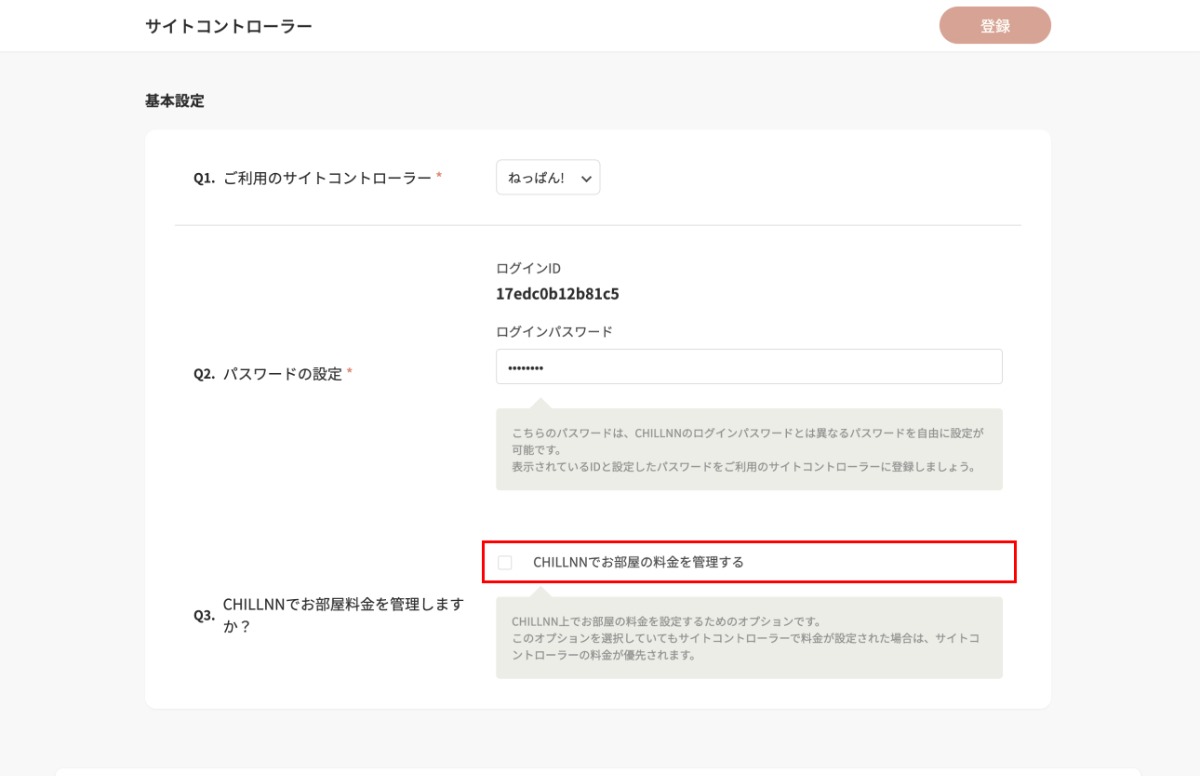Image resolution: width=1200 pixels, height=776 pixels.
Task: Click the Q1 ご利用のサイトコントローラー label
Action: (x=327, y=178)
